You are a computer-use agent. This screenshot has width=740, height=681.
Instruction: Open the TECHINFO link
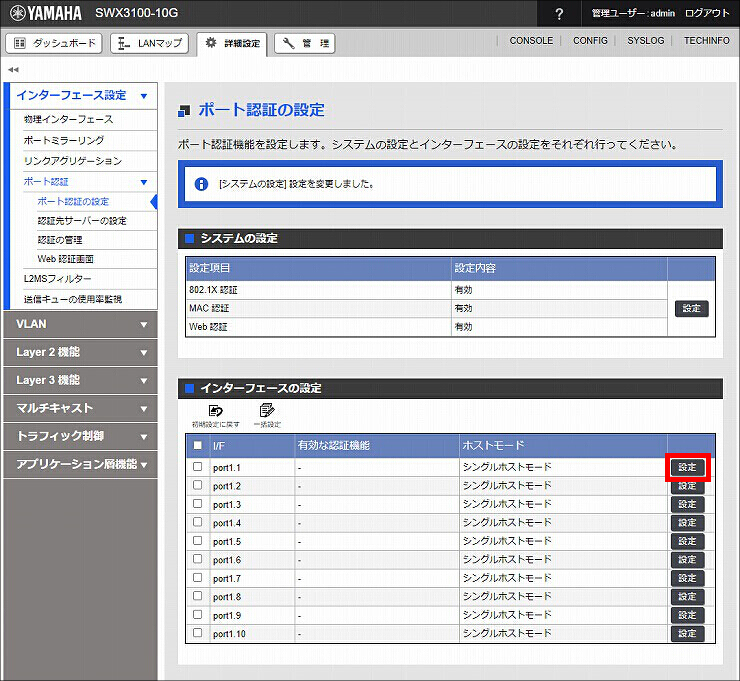[x=706, y=41]
